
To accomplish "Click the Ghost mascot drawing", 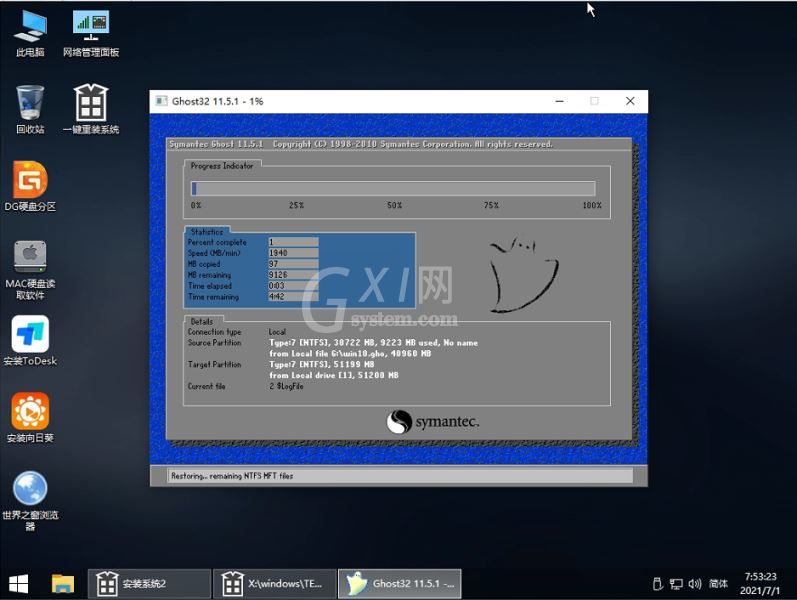I will tap(523, 274).
